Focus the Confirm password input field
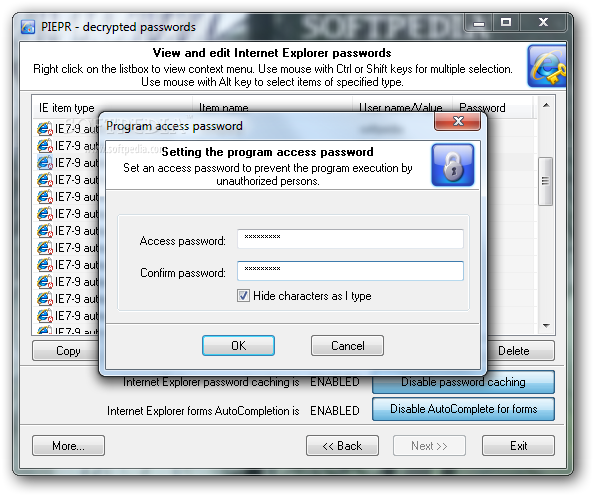Viewport: 594px width, 496px height. (x=350, y=271)
